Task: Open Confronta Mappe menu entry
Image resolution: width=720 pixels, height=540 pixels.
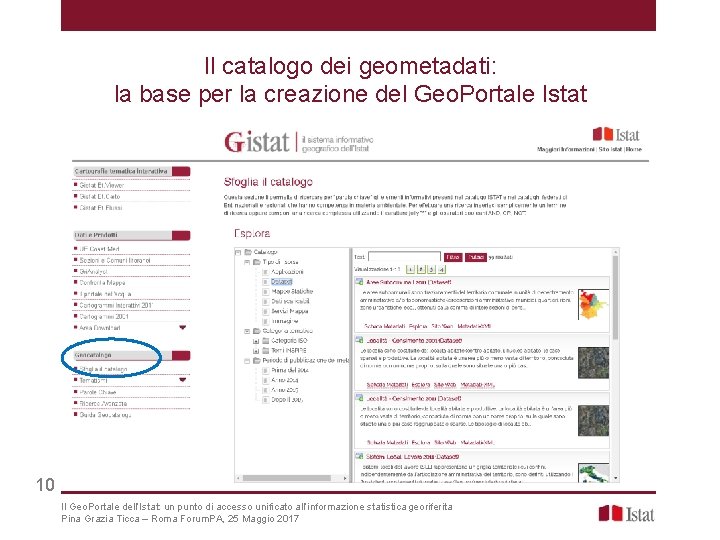Action: tap(102, 283)
